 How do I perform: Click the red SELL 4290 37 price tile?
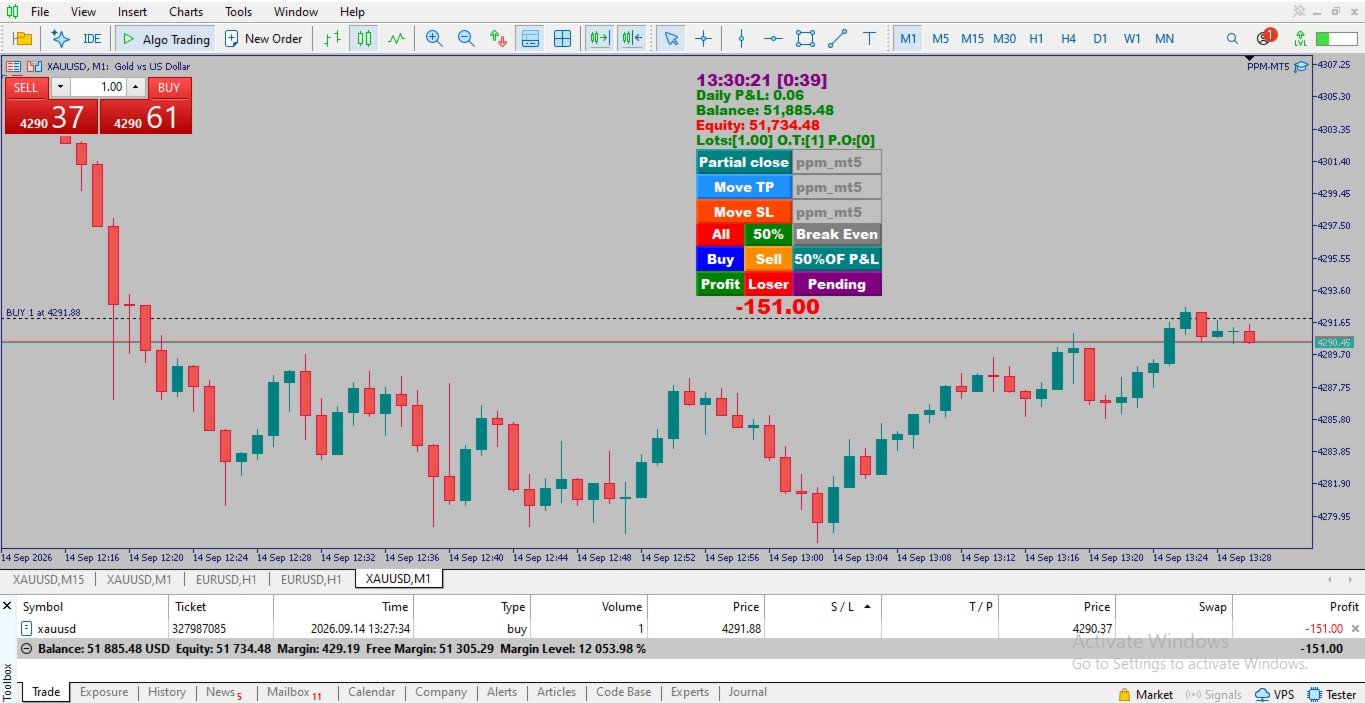(52, 116)
